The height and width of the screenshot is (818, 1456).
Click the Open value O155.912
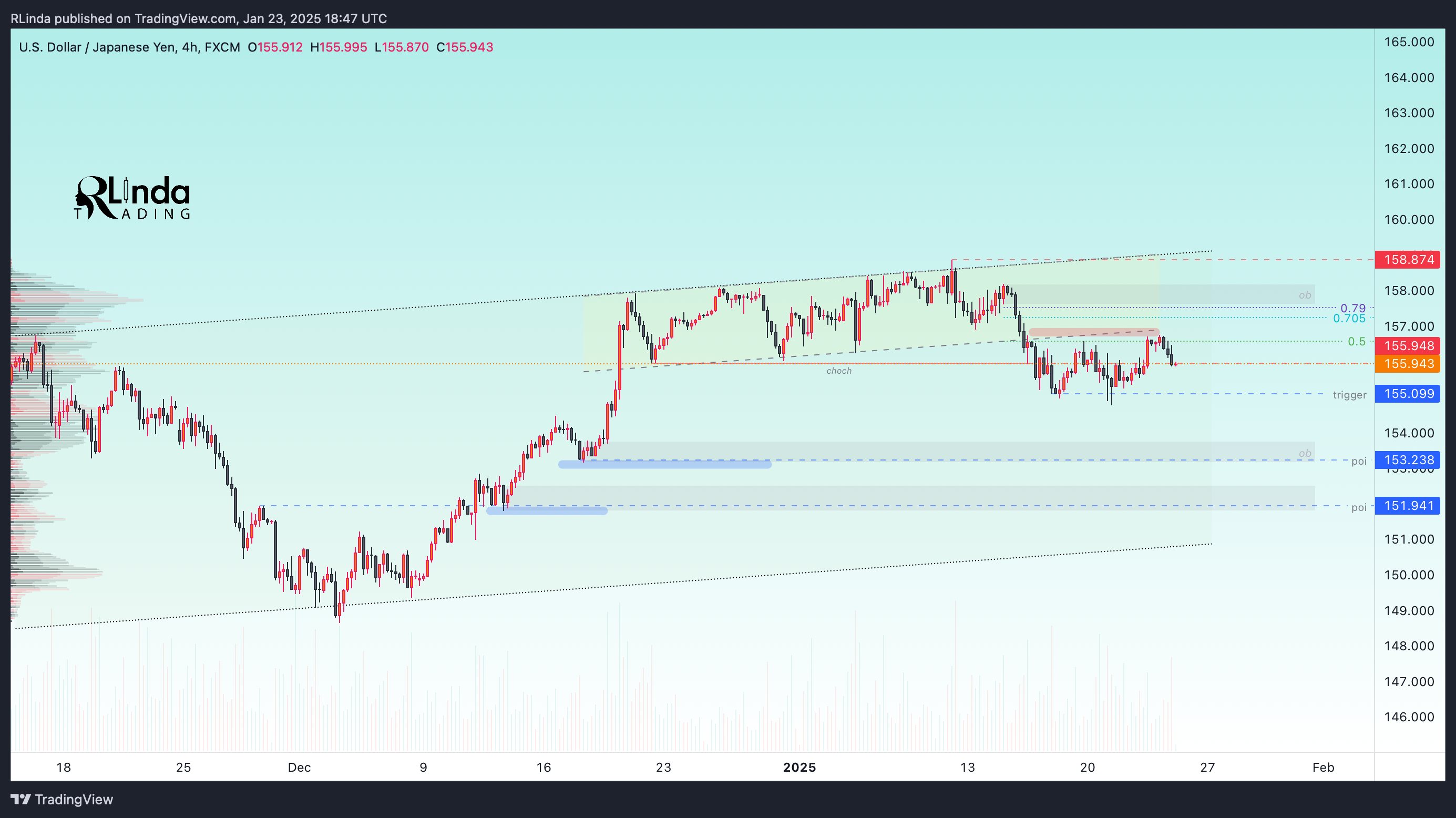click(x=275, y=47)
